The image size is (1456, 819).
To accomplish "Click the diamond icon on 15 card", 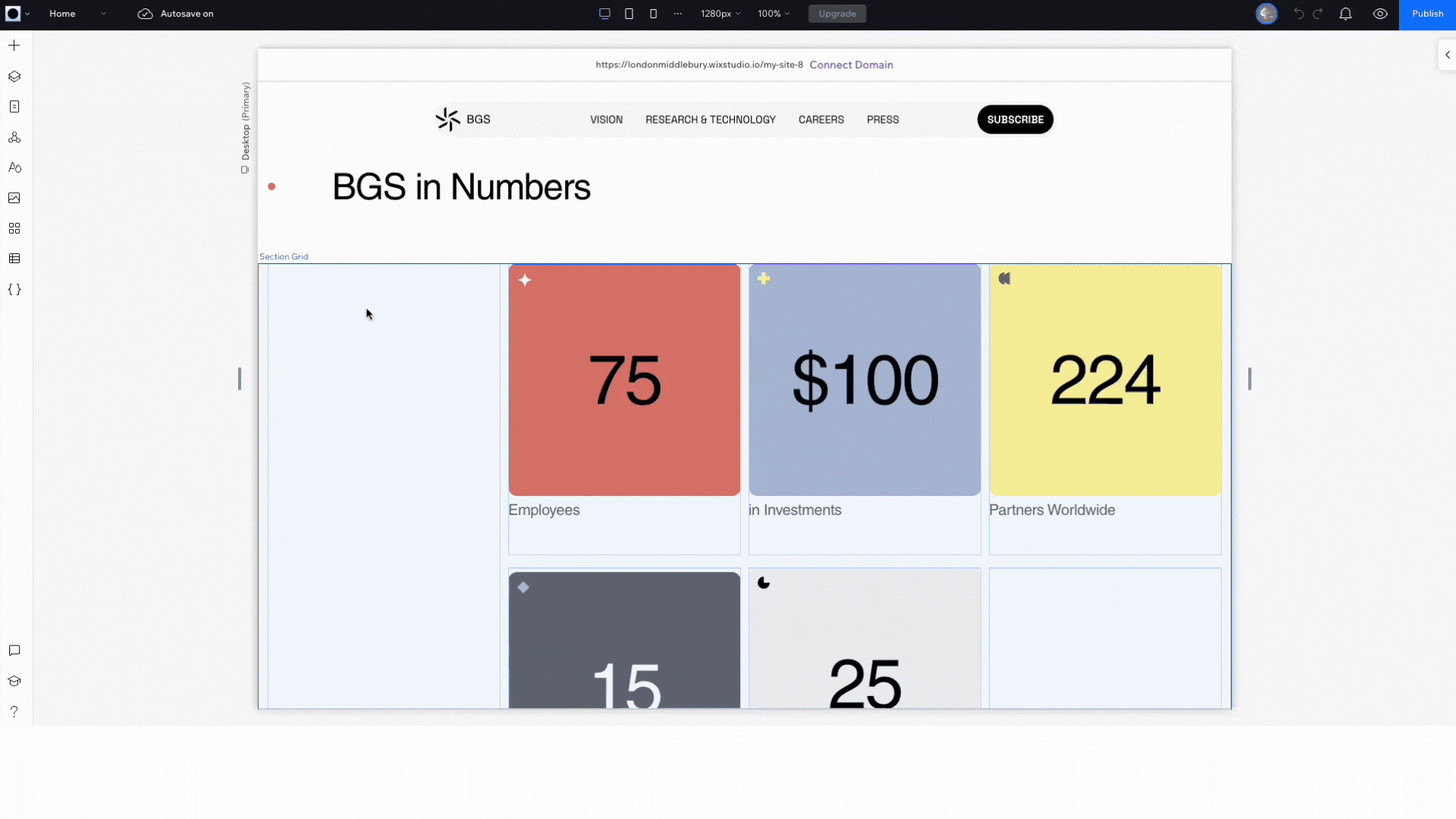I will [523, 587].
